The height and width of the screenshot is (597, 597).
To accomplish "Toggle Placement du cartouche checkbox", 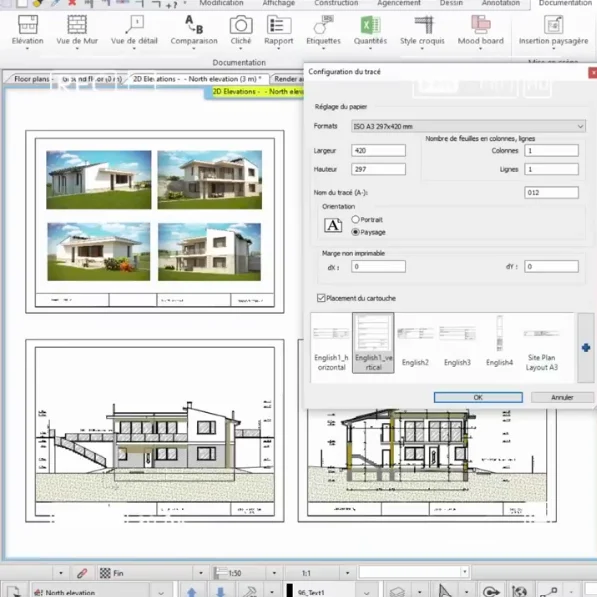I will coord(321,298).
